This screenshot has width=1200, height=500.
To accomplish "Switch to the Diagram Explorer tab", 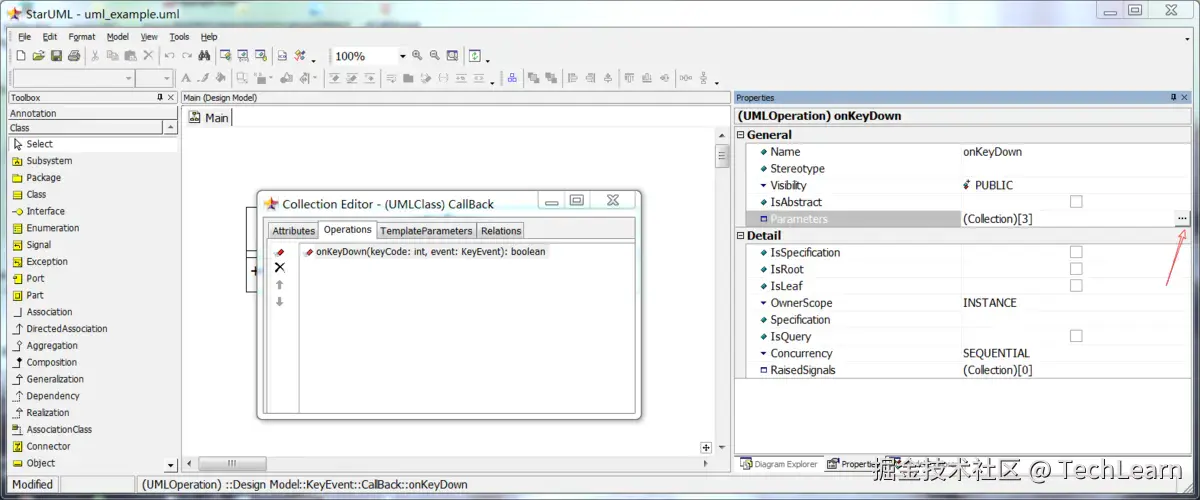I will click(x=779, y=464).
